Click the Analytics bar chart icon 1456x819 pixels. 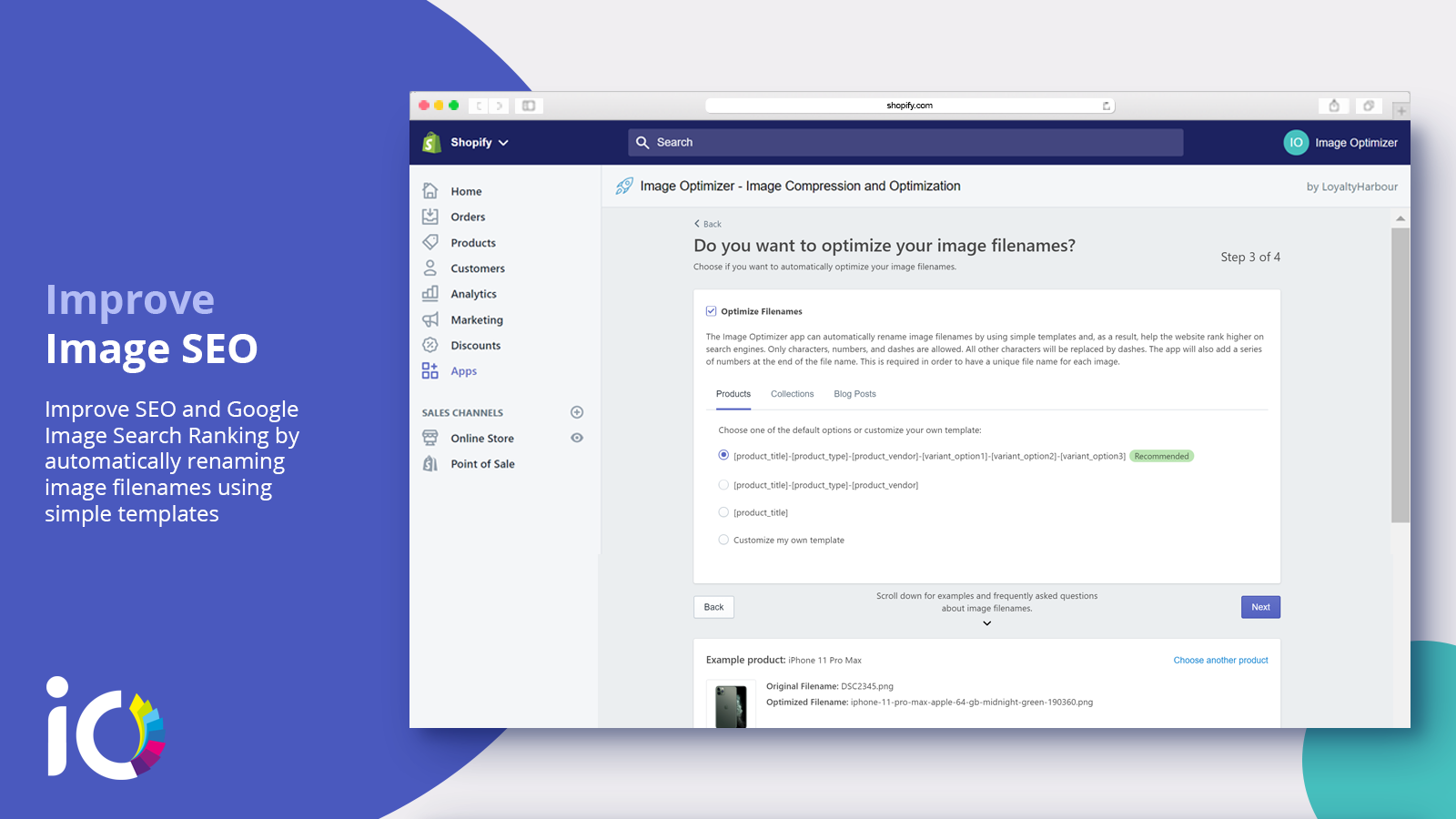click(x=430, y=293)
